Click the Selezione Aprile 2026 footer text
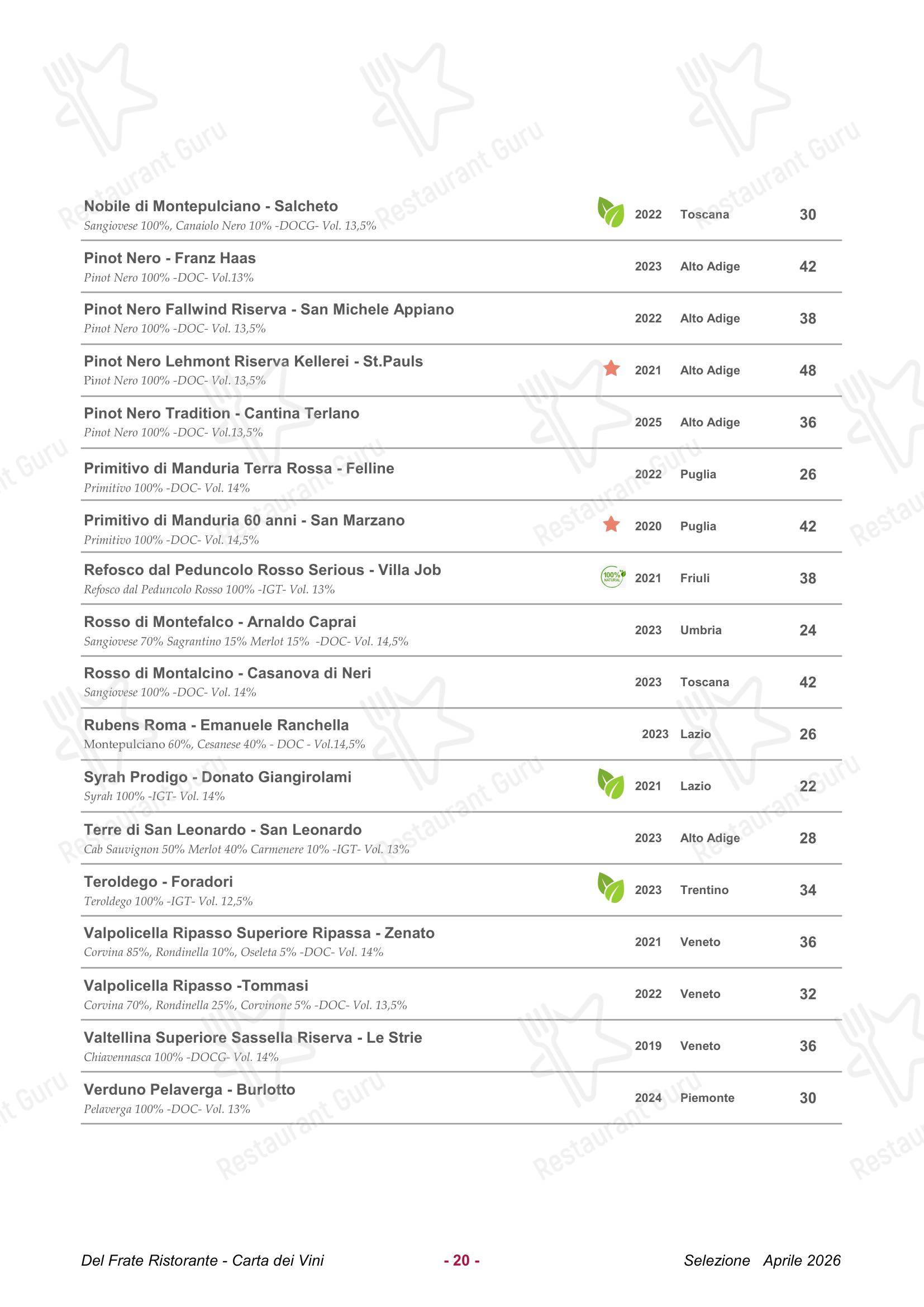Image resolution: width=924 pixels, height=1307 pixels. [762, 1261]
